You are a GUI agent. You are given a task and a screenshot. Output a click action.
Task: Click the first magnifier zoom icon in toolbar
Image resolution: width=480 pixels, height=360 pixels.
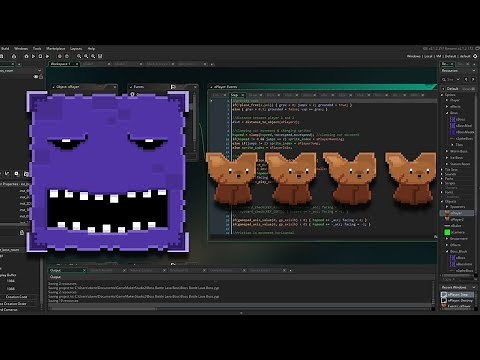(79, 56)
